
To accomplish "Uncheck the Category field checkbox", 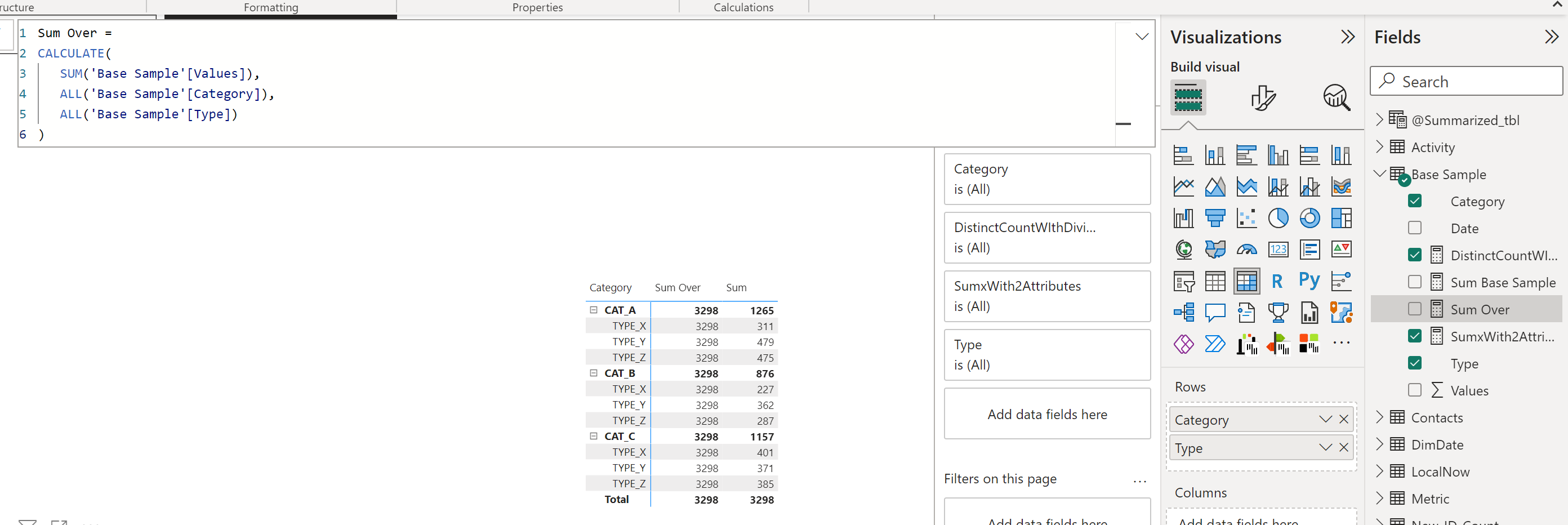I will coord(1415,201).
